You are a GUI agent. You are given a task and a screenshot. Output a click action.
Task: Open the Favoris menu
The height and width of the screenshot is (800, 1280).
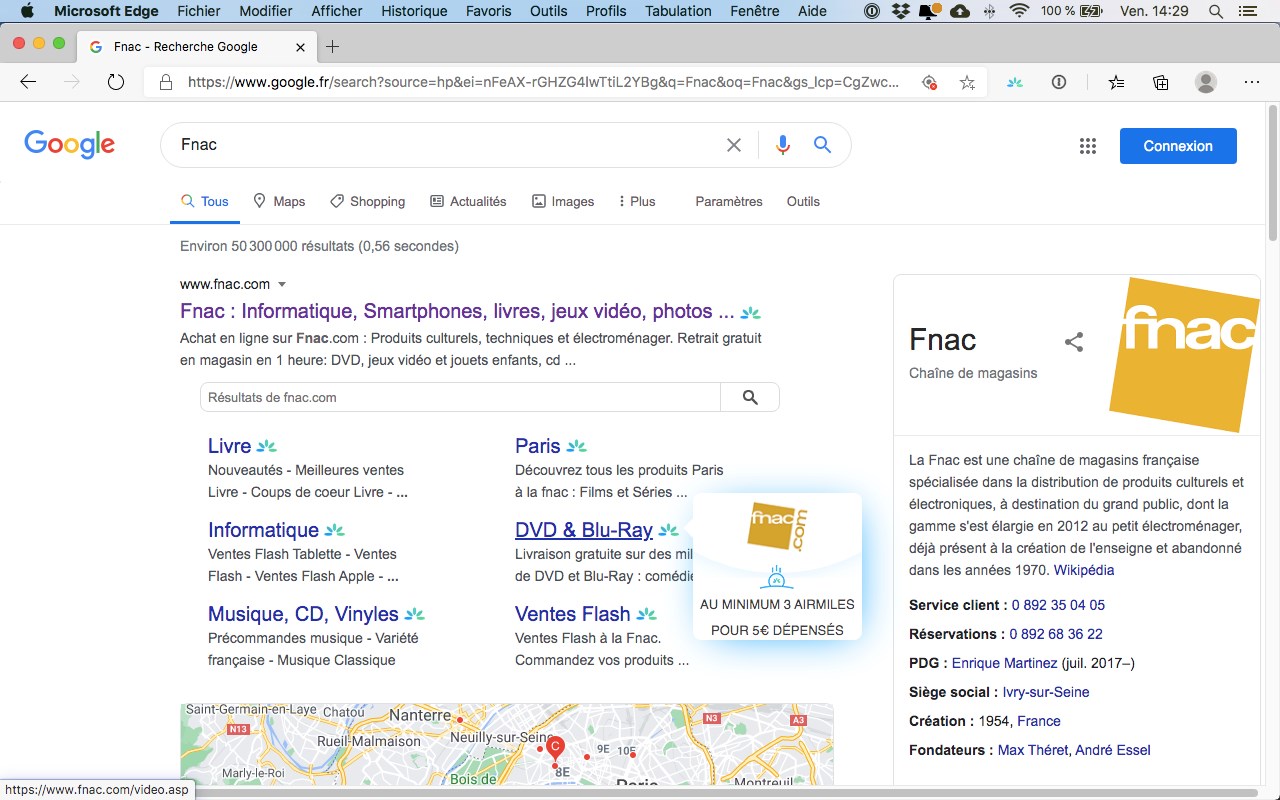coord(488,11)
